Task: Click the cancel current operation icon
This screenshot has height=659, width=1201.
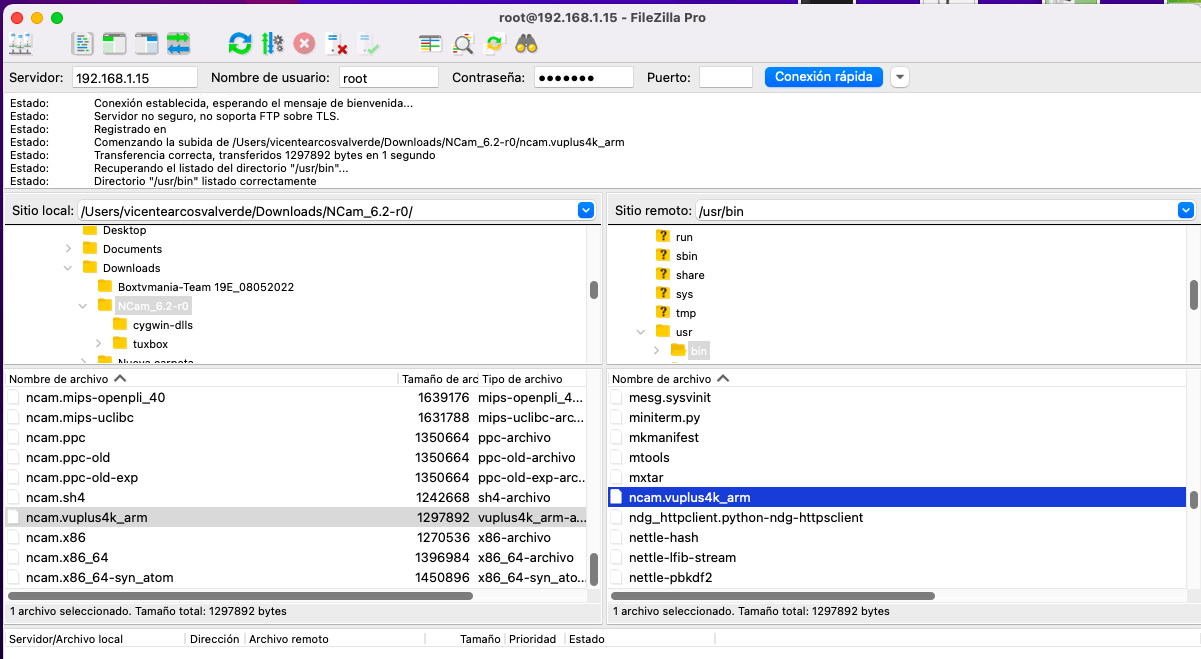Action: coord(304,43)
